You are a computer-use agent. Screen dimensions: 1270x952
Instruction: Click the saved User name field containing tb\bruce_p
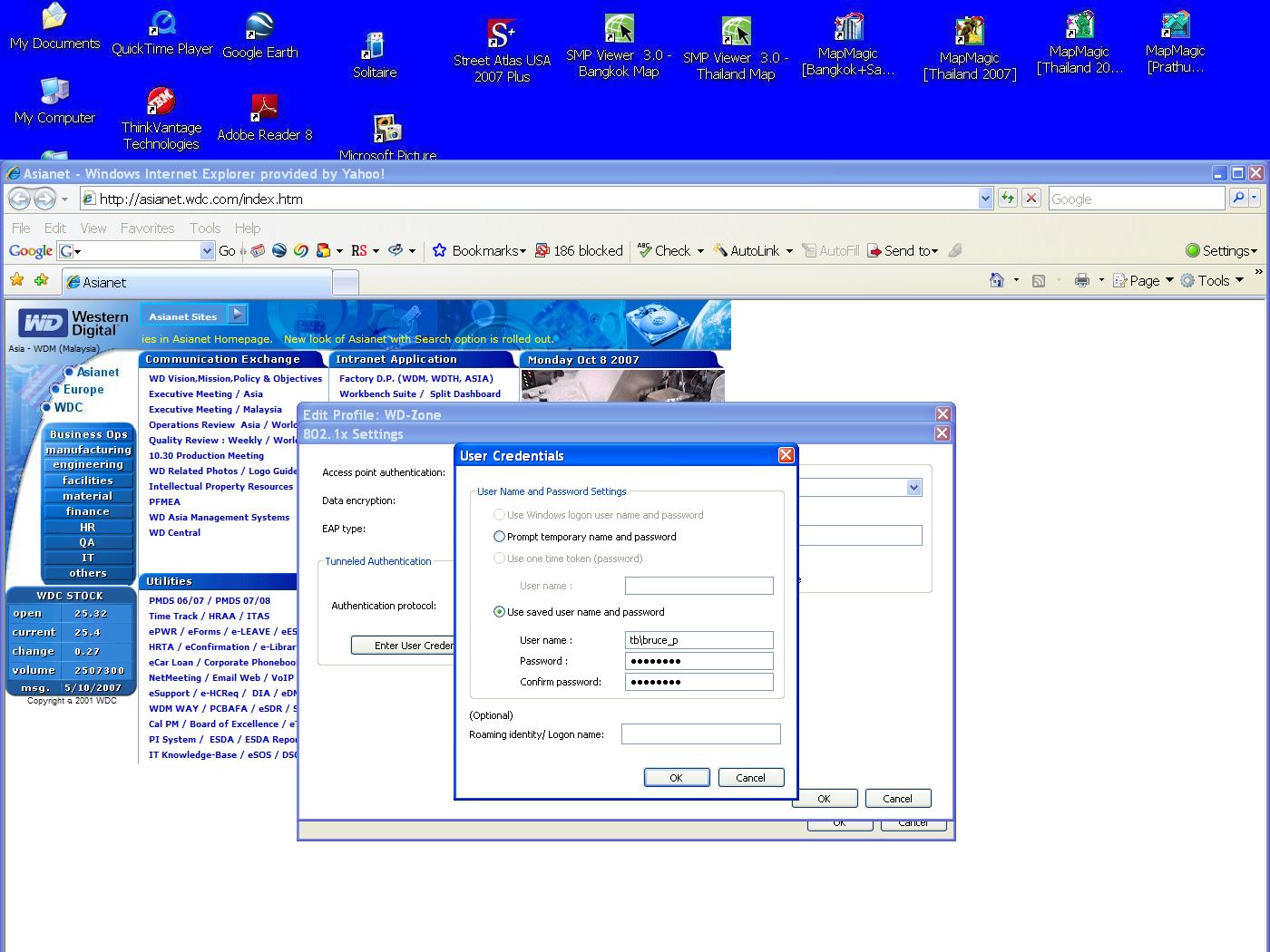click(699, 640)
